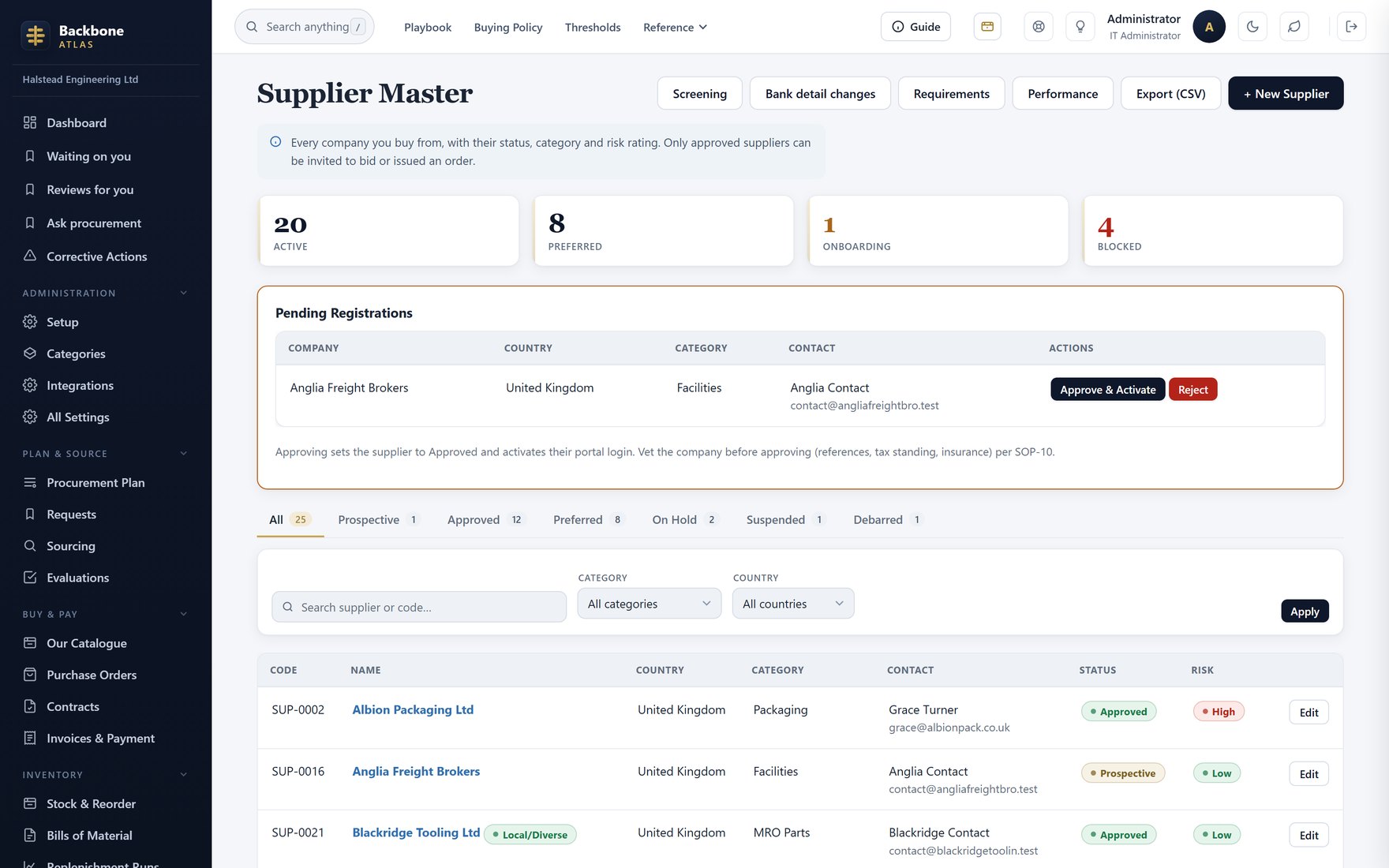Click the Guide button
This screenshot has width=1389, height=868.
pyautogui.click(x=915, y=27)
